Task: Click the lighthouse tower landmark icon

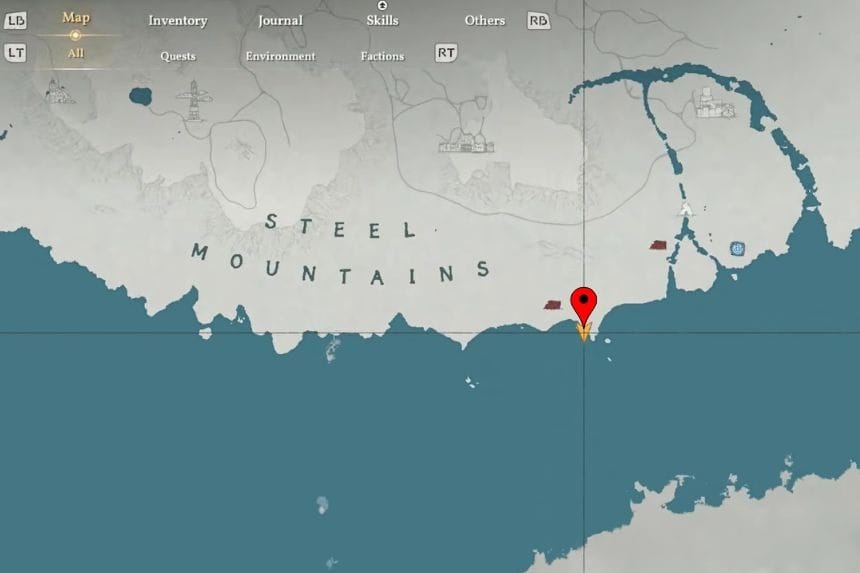Action: 194,100
